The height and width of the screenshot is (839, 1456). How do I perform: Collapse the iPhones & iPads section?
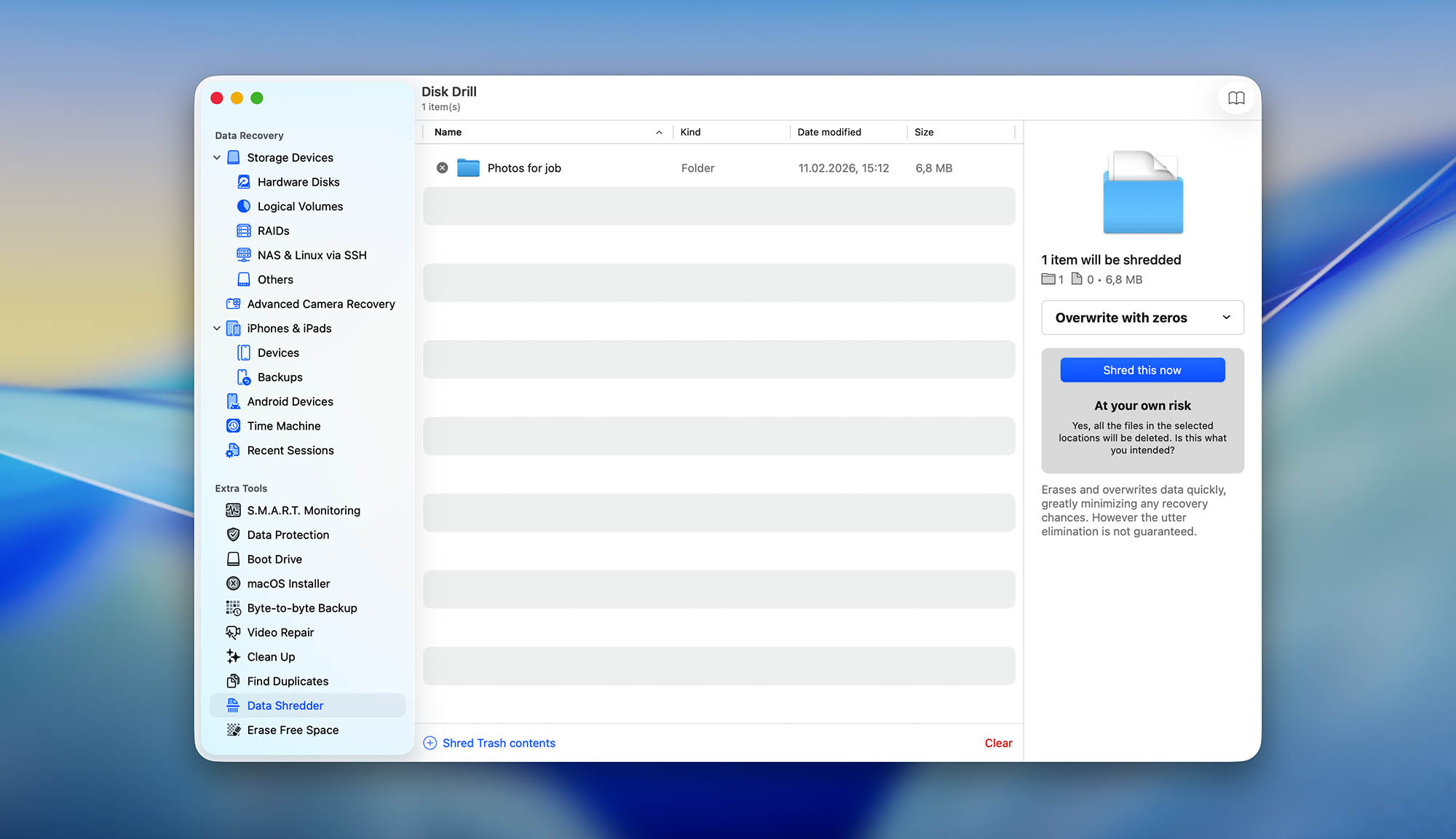tap(217, 328)
